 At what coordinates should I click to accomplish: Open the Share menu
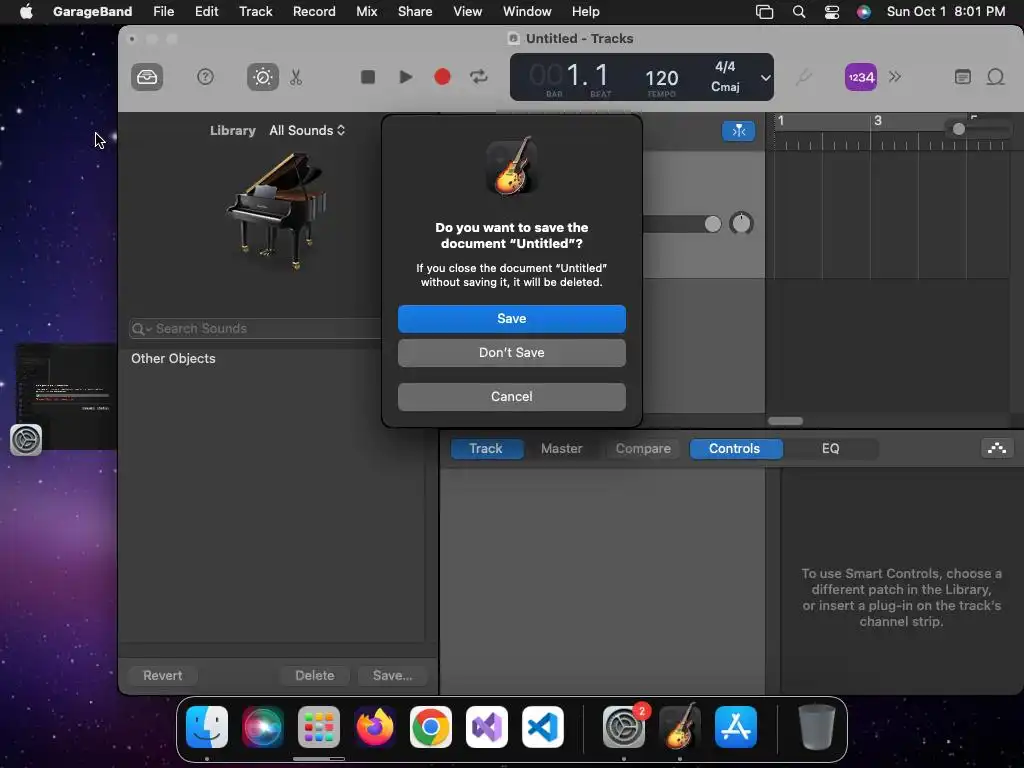[415, 12]
